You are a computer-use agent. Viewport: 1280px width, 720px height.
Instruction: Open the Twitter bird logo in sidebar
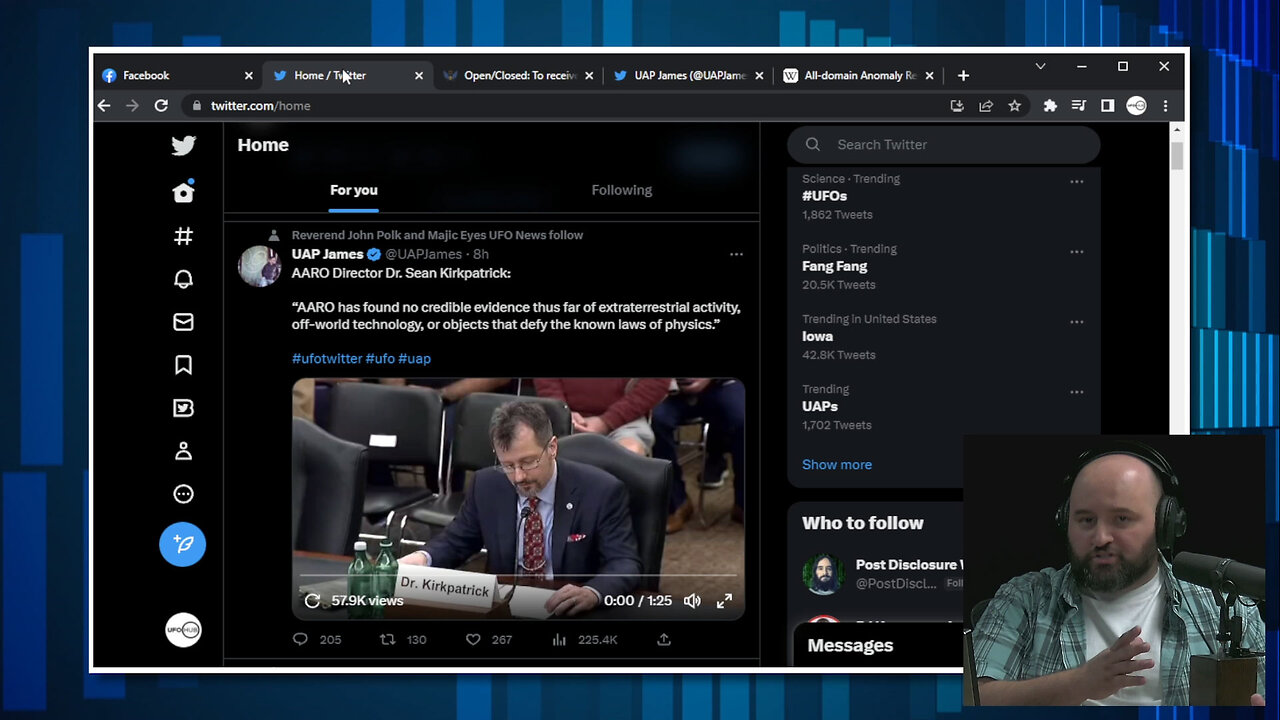point(183,146)
